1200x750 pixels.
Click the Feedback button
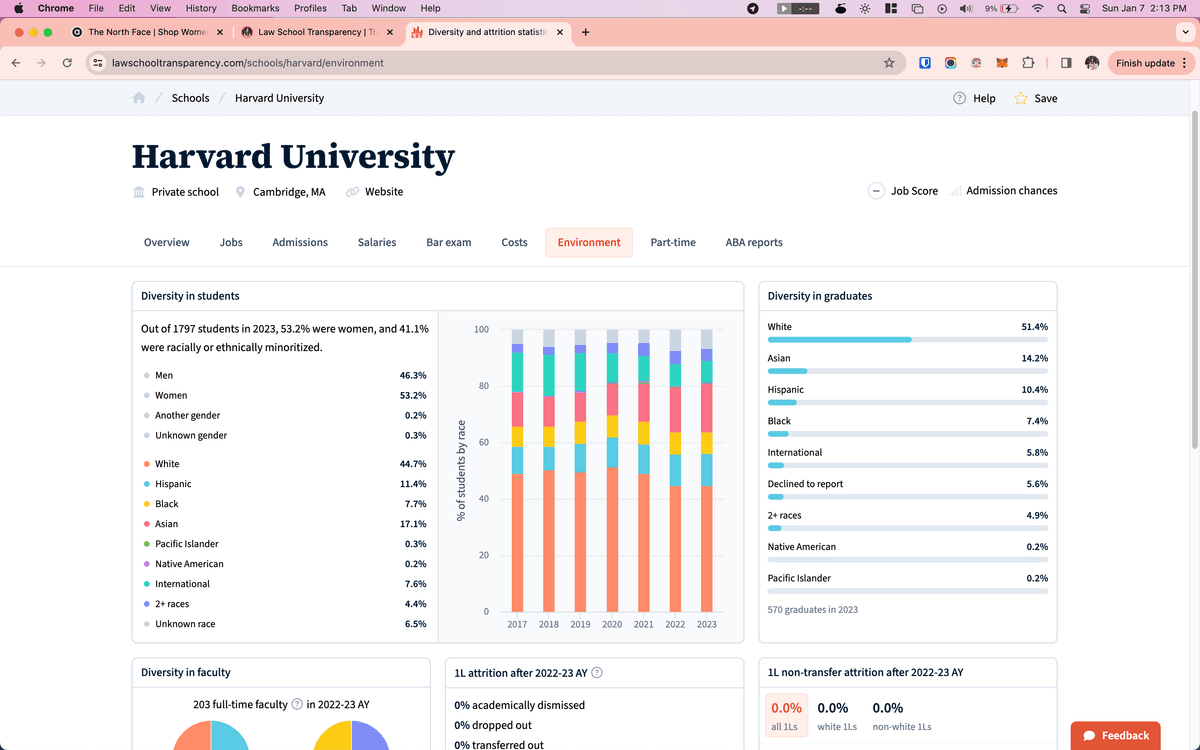point(1115,735)
